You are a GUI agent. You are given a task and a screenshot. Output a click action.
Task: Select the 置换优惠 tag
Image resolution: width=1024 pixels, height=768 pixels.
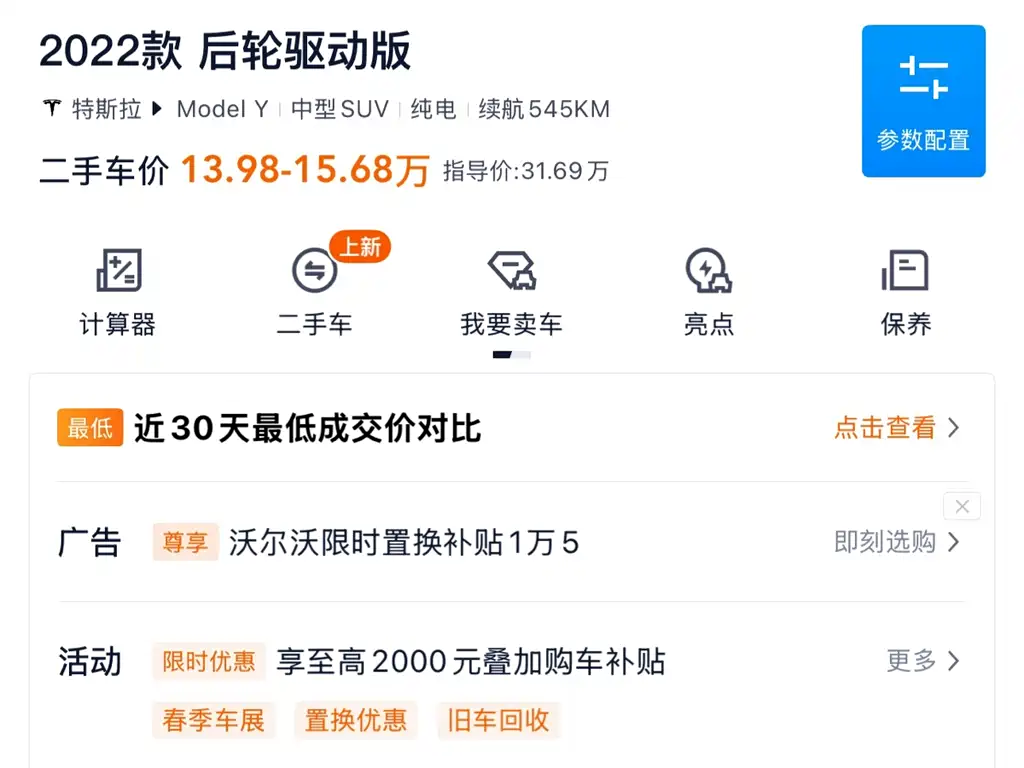(x=356, y=720)
